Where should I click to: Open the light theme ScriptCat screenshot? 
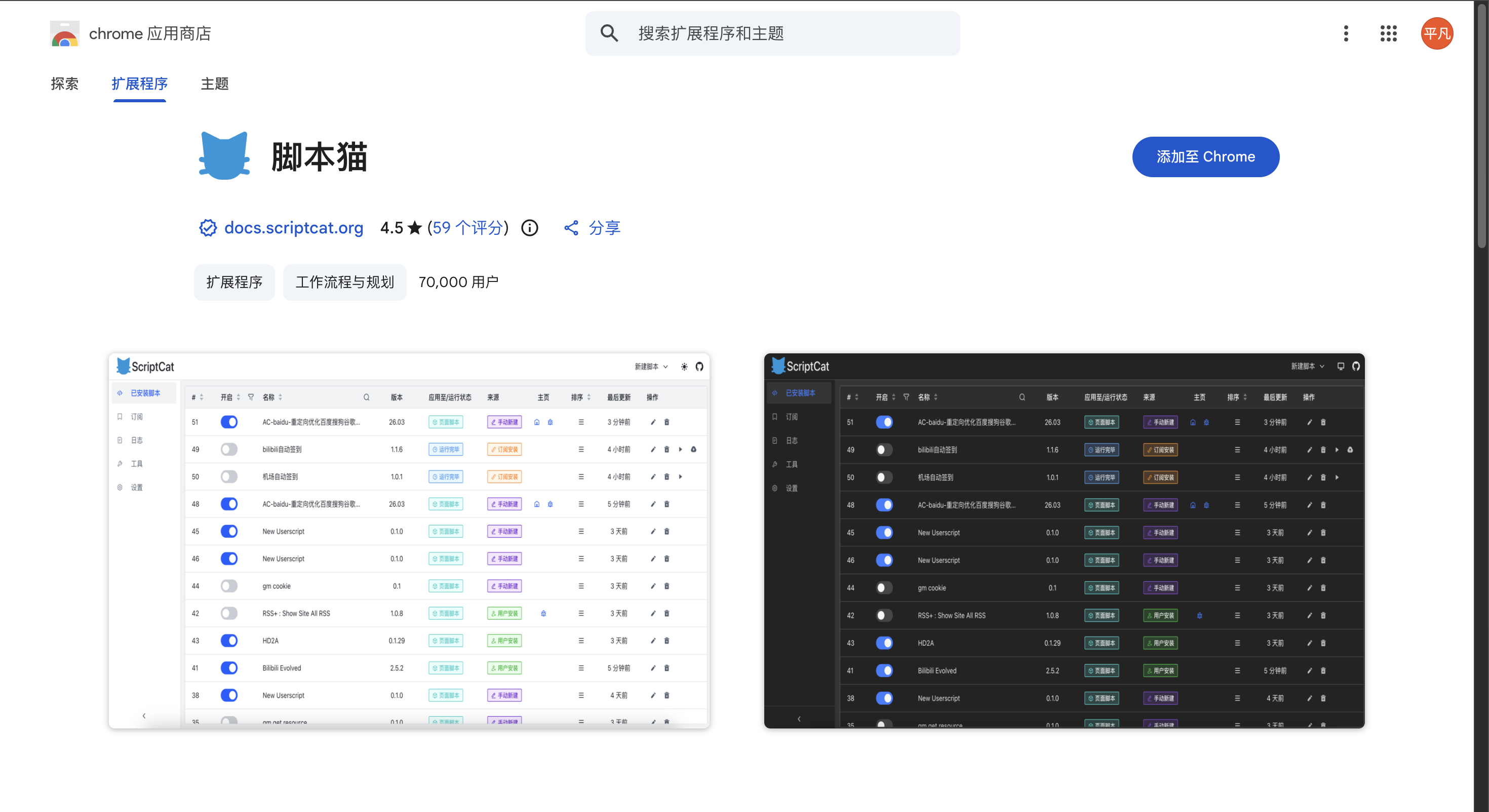pos(409,540)
